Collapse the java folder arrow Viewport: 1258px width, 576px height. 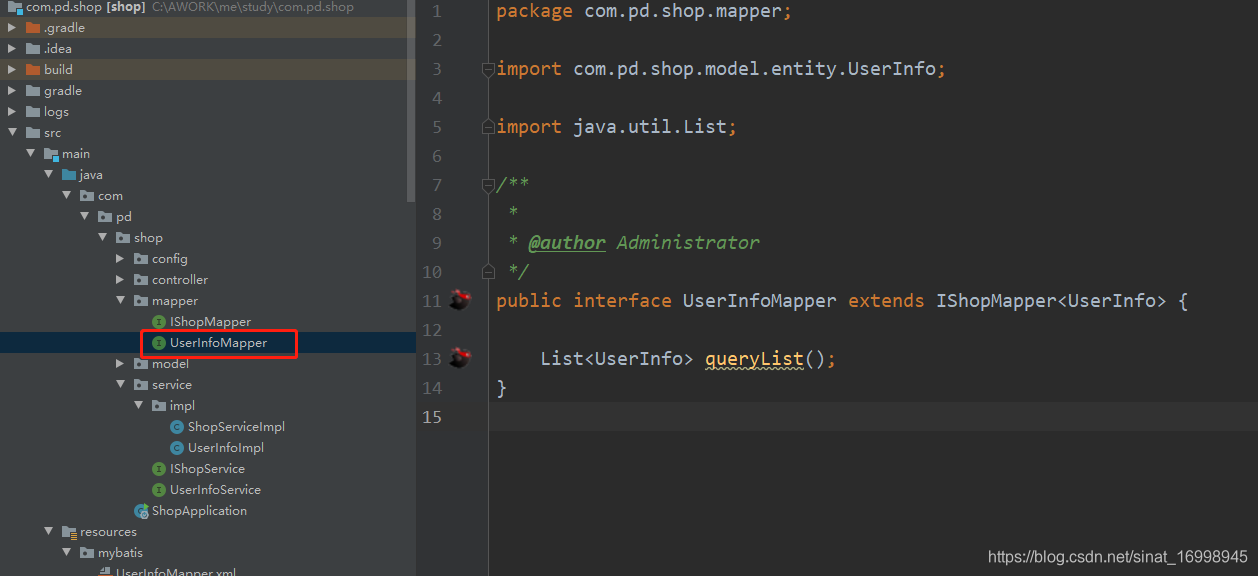(48, 174)
